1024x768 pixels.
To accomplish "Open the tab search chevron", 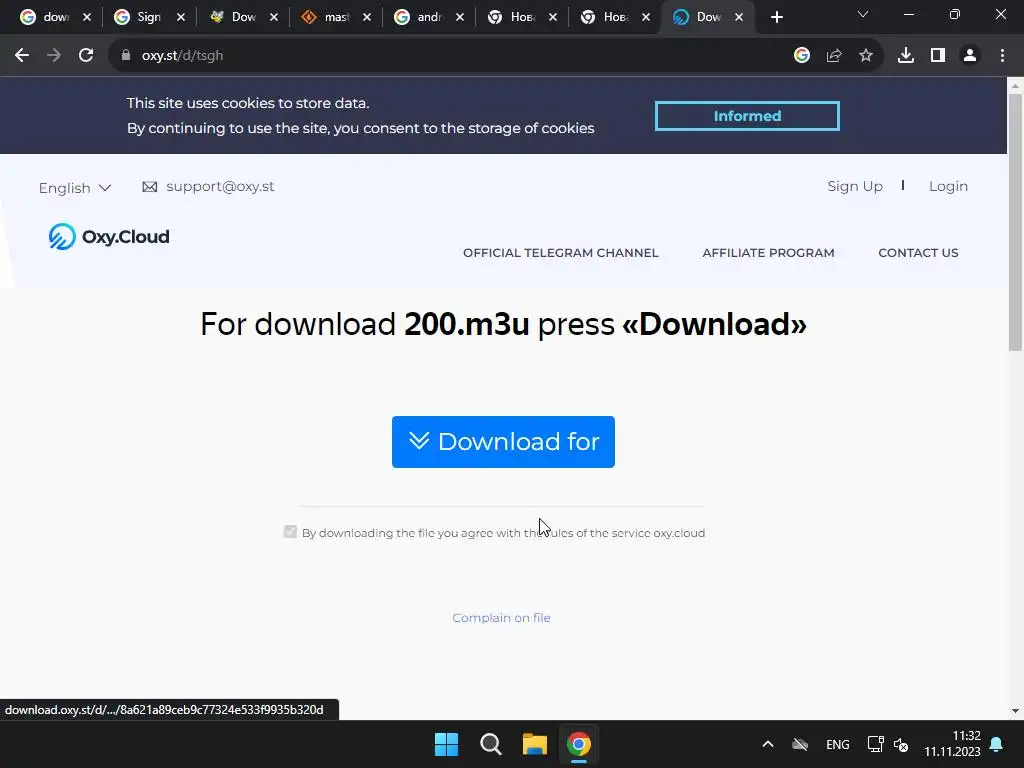I will click(863, 14).
